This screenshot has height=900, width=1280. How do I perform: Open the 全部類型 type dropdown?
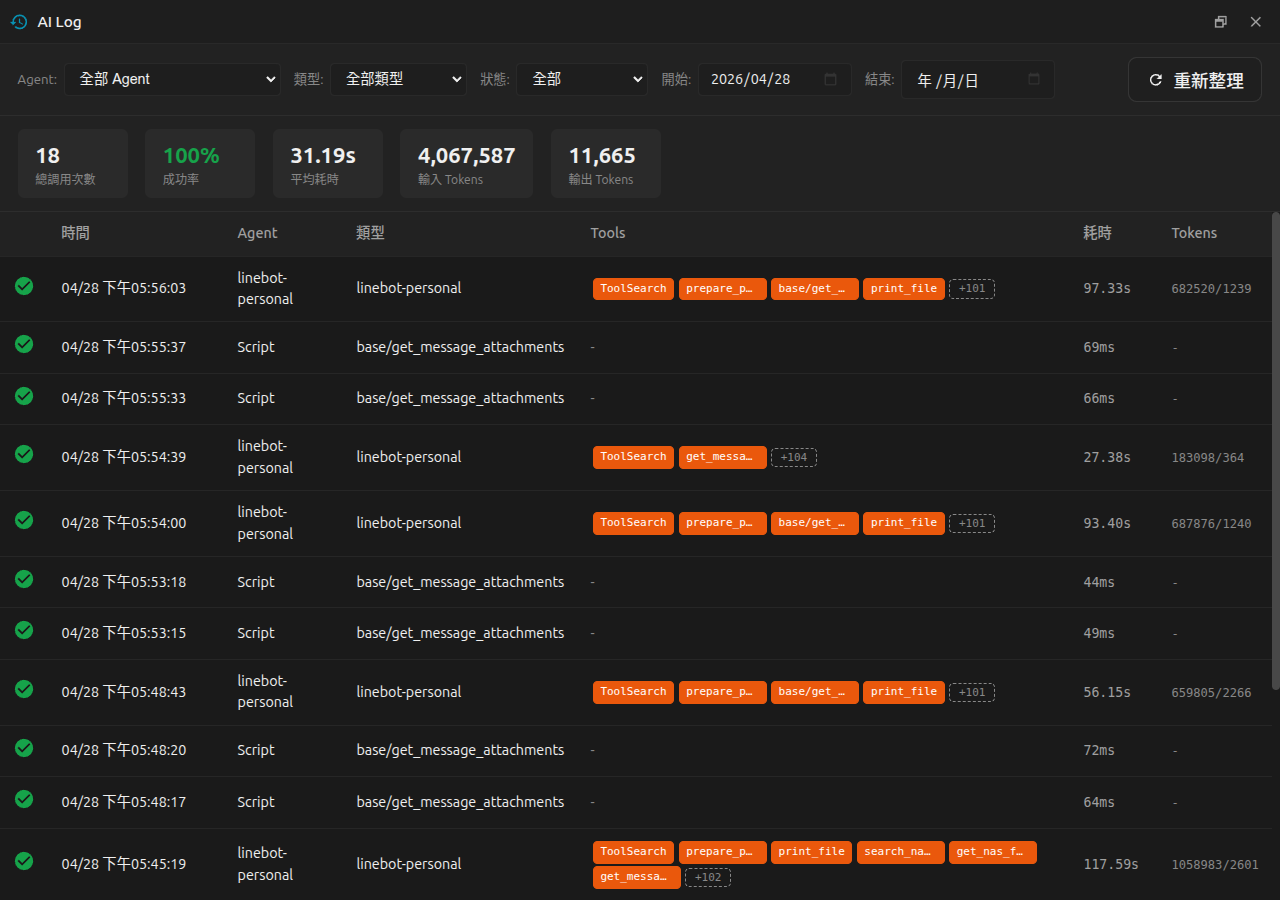pyautogui.click(x=398, y=79)
